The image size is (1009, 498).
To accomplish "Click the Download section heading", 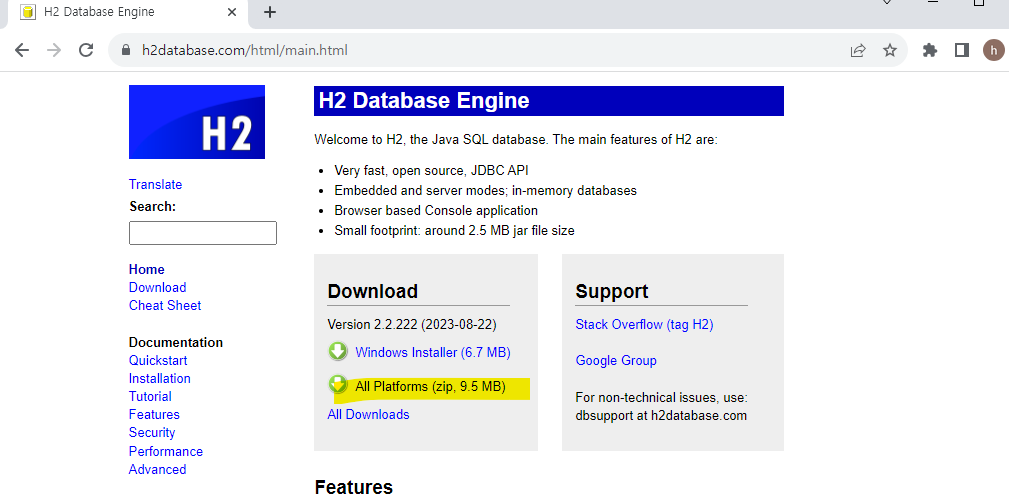I will tap(373, 291).
